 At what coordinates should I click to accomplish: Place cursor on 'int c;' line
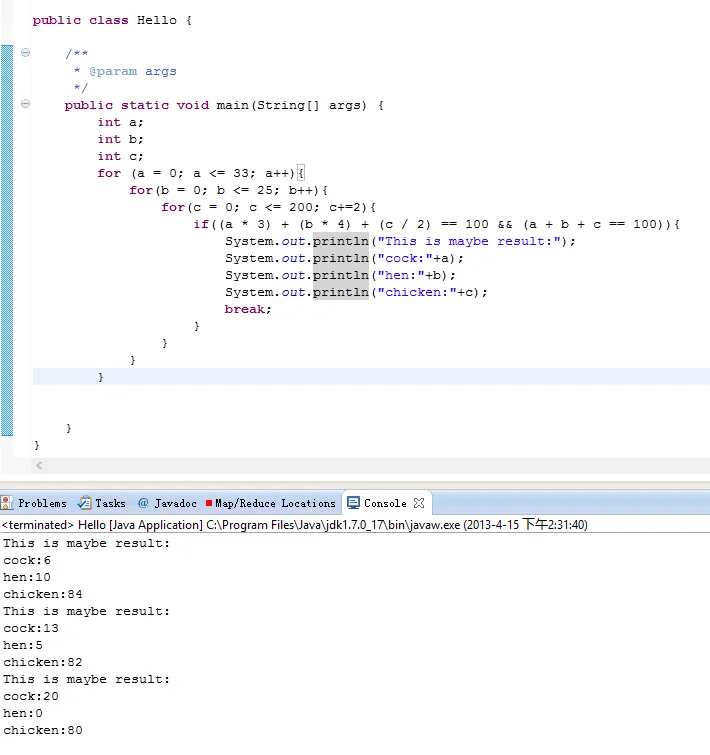click(120, 156)
